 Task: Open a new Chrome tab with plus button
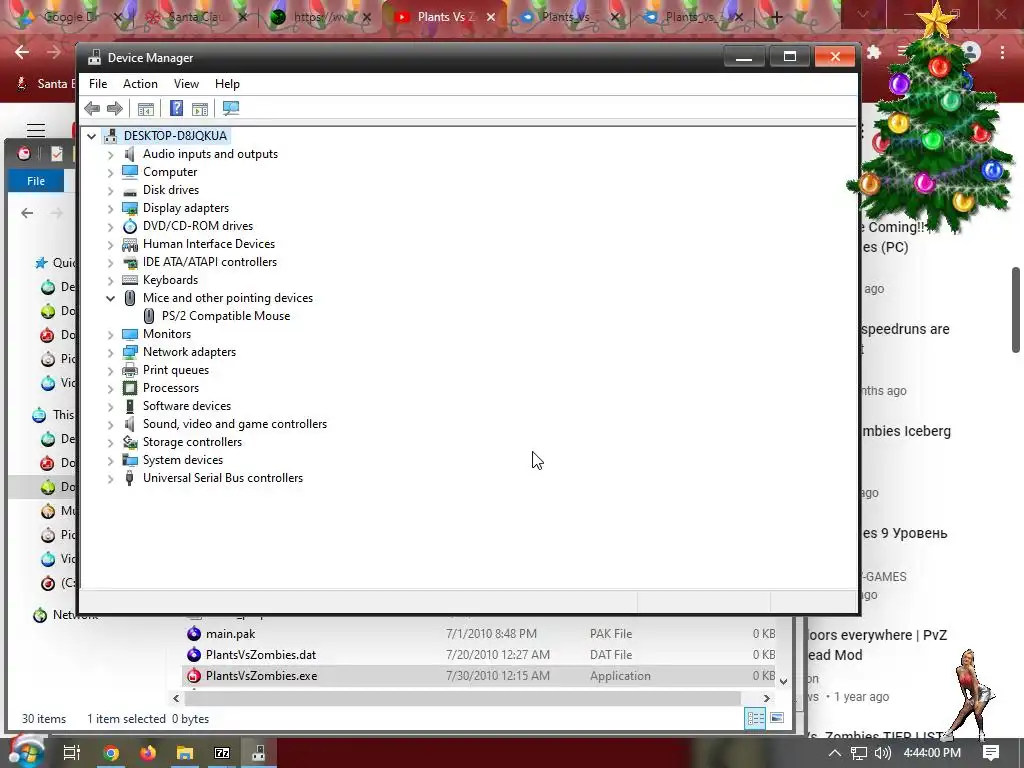(x=776, y=17)
